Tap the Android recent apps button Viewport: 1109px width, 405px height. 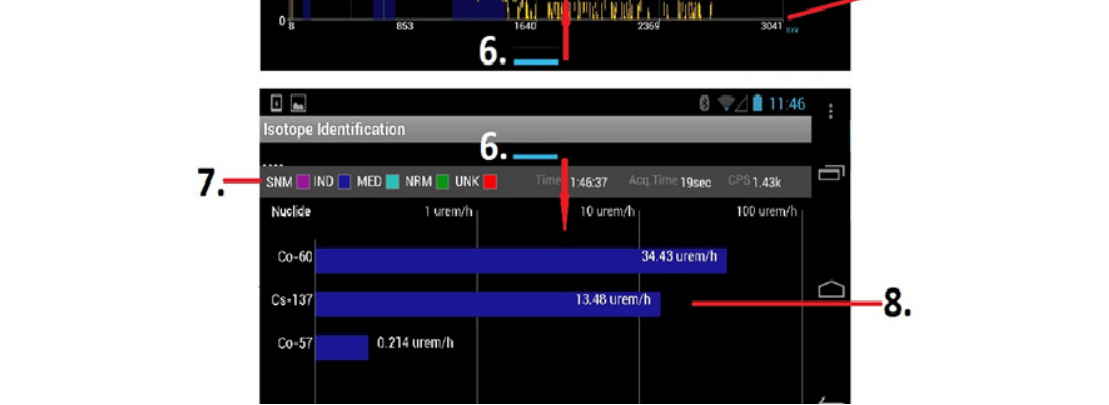(x=831, y=172)
